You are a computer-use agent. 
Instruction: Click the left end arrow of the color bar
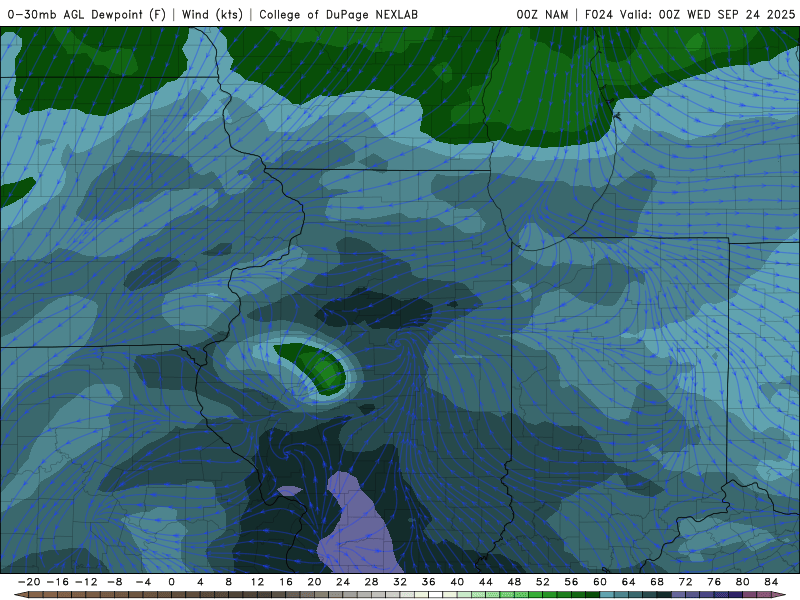(20, 595)
